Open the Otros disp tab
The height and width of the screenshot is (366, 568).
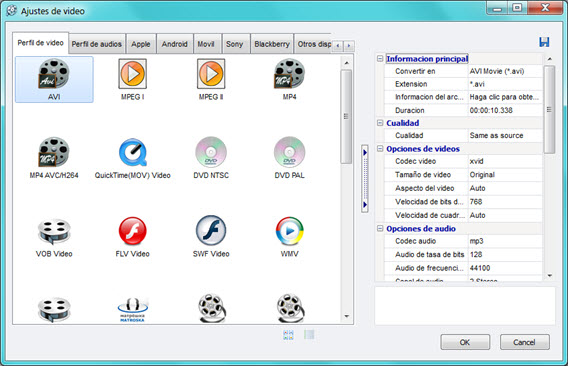[x=314, y=44]
